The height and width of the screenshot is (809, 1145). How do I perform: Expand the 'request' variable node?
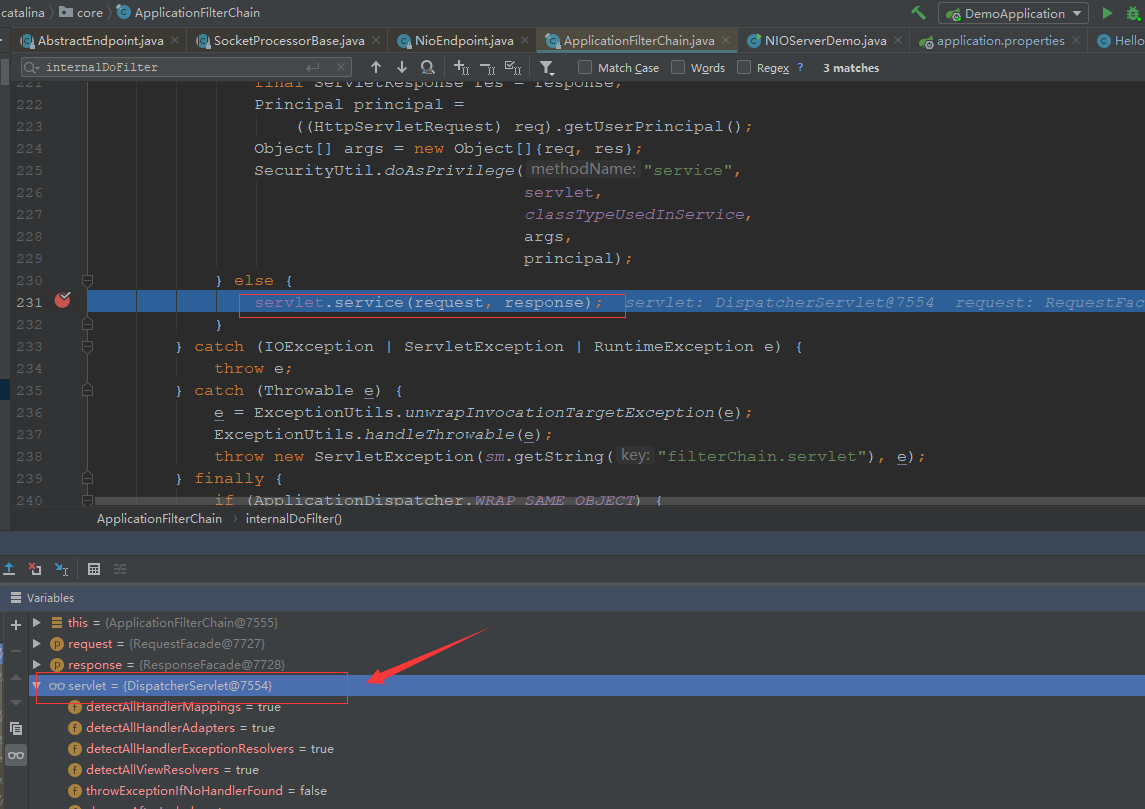(37, 644)
